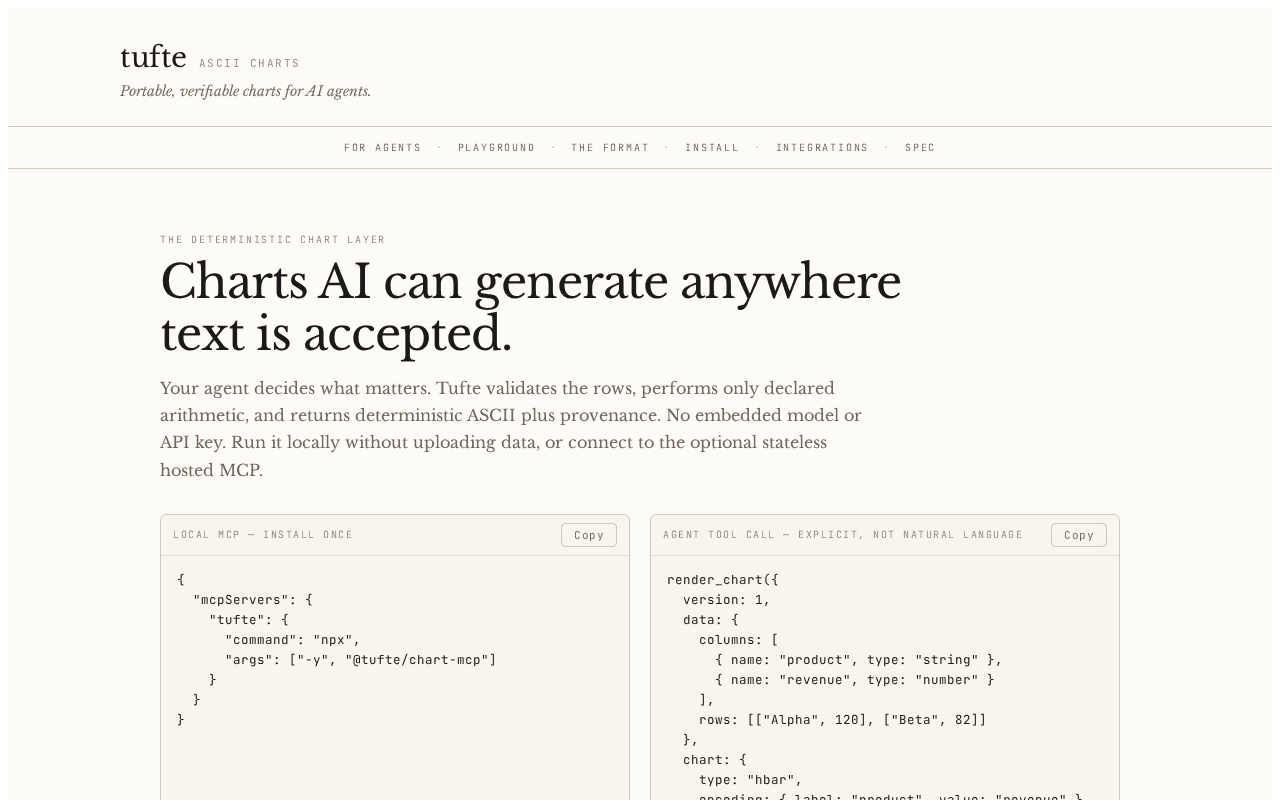Click the product column definition line
Image resolution: width=1280 pixels, height=800 pixels.
pyautogui.click(x=859, y=660)
